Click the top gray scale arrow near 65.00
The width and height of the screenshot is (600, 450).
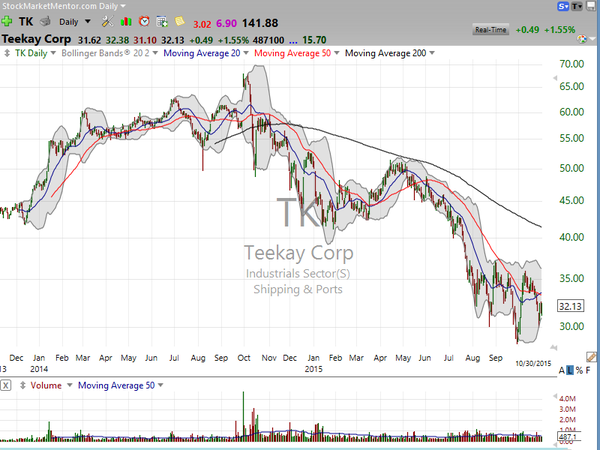pos(554,78)
